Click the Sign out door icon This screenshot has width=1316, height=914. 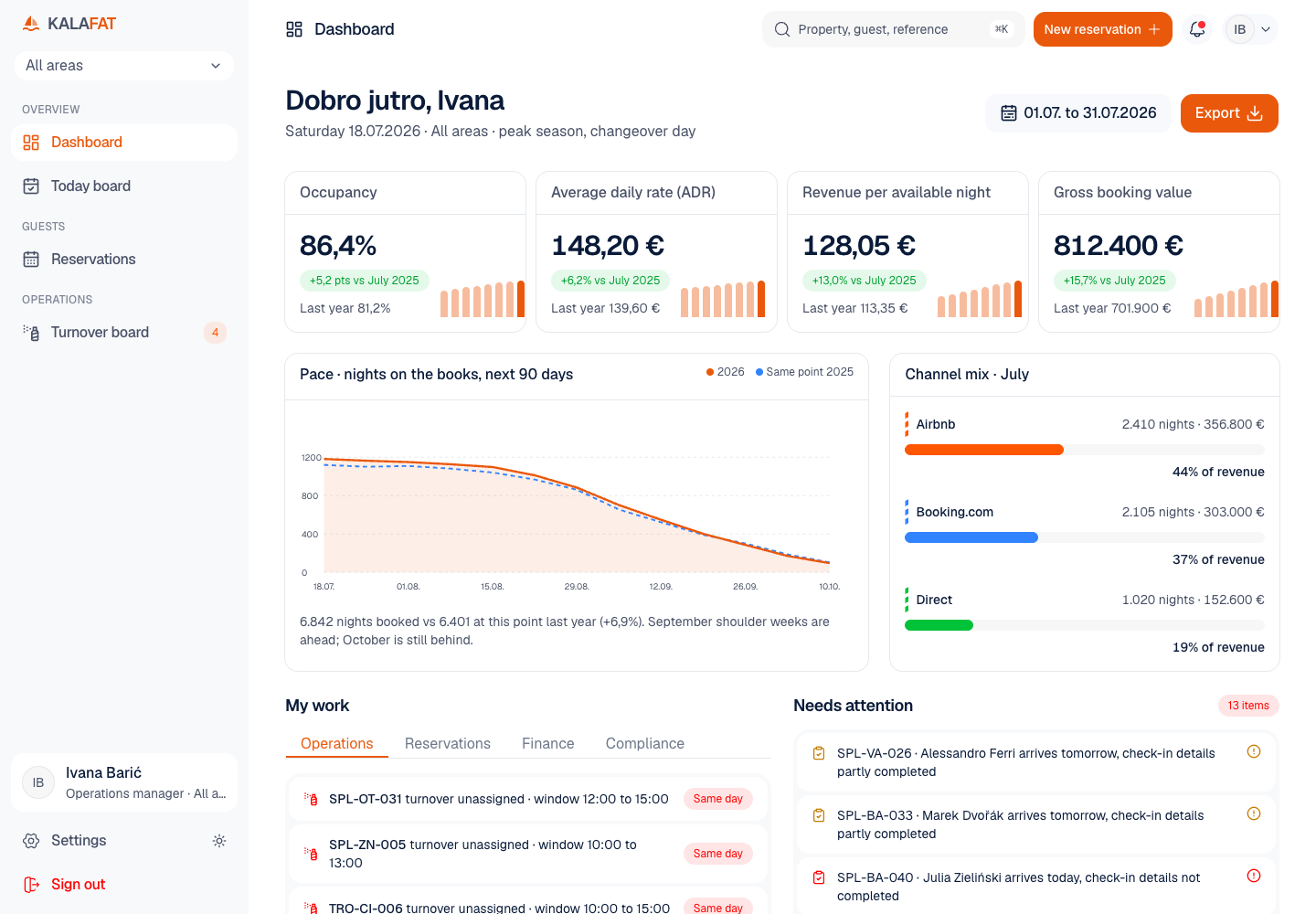pos(31,885)
